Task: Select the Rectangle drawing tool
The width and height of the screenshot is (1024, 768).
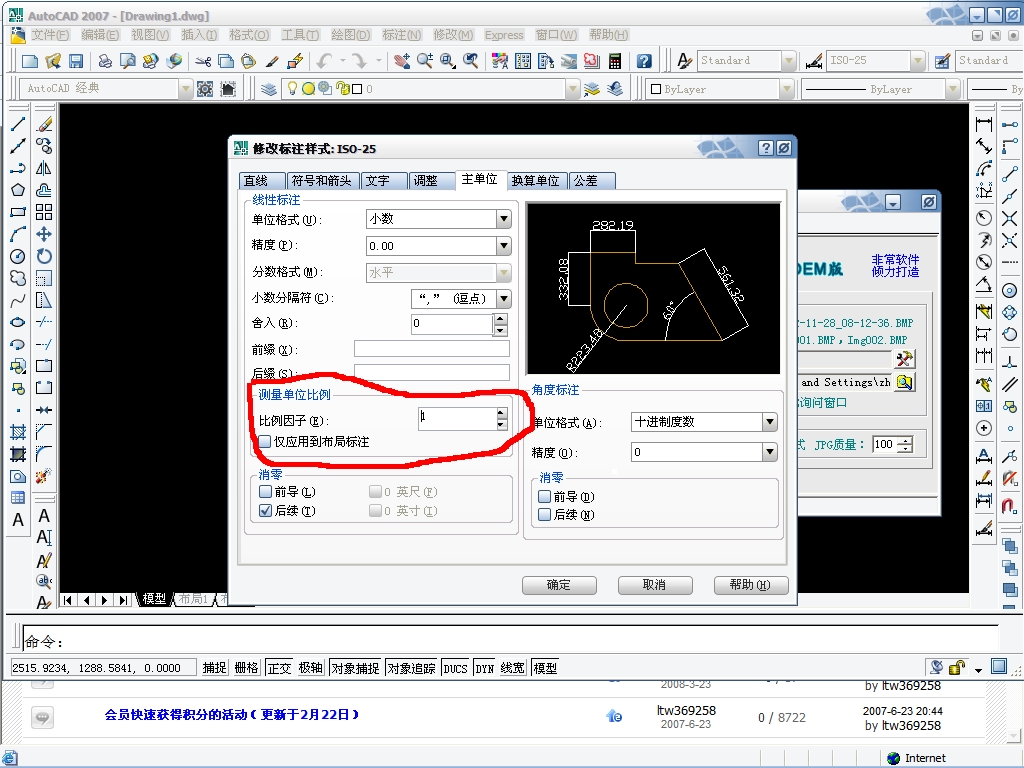Action: coord(18,212)
